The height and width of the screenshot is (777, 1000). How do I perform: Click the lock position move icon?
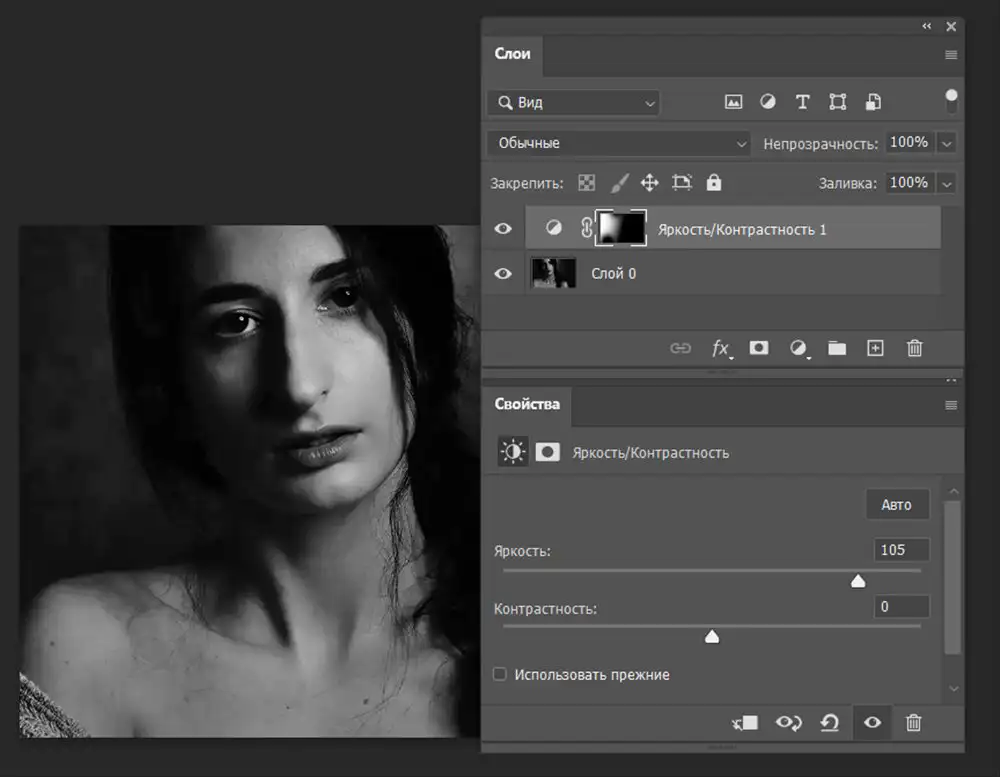(649, 183)
